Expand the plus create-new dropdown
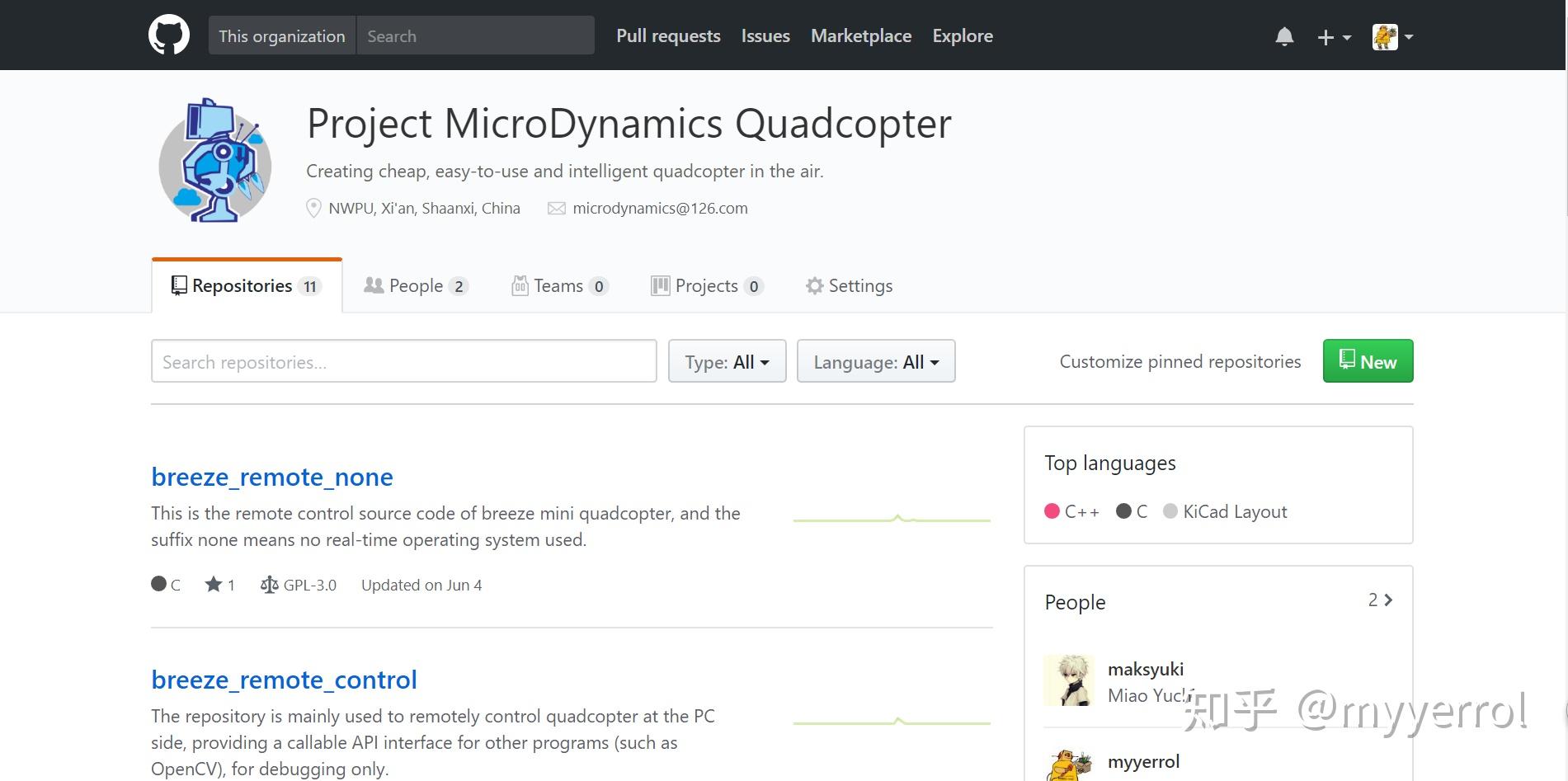This screenshot has width=1568, height=781. pos(1334,37)
